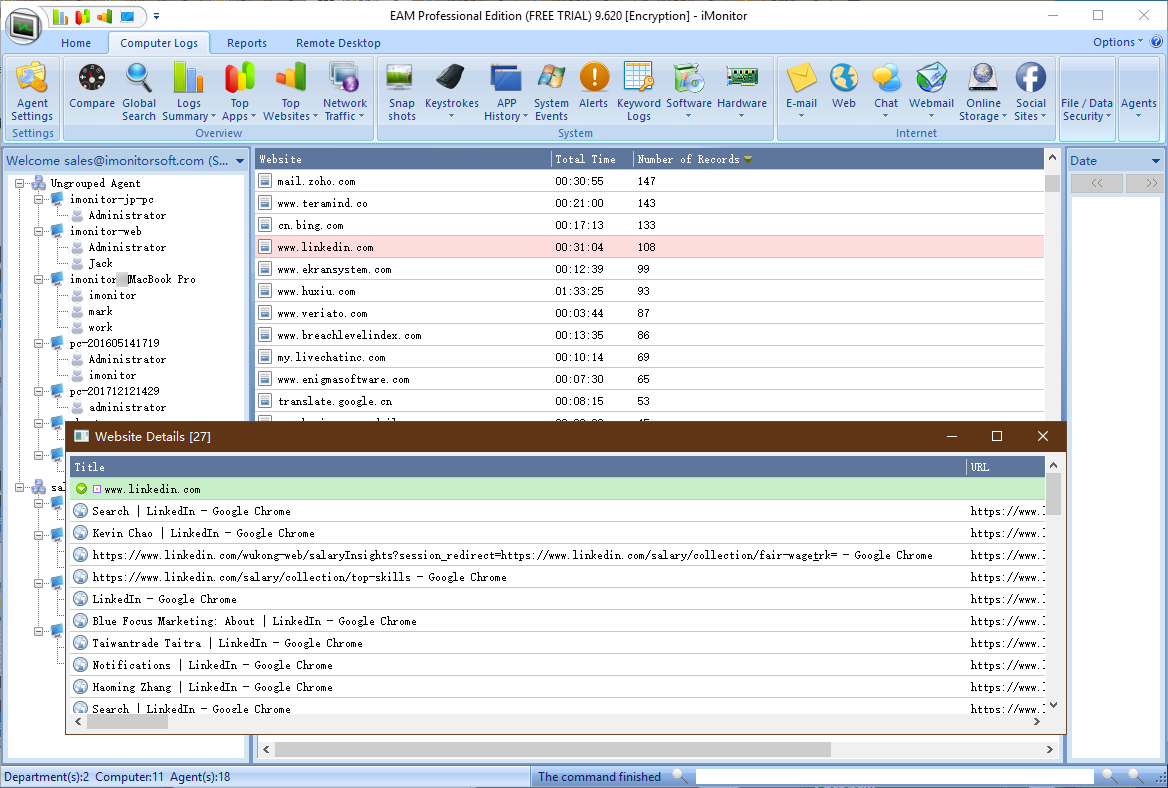The width and height of the screenshot is (1168, 788).
Task: Open the Options menu
Action: click(1117, 42)
